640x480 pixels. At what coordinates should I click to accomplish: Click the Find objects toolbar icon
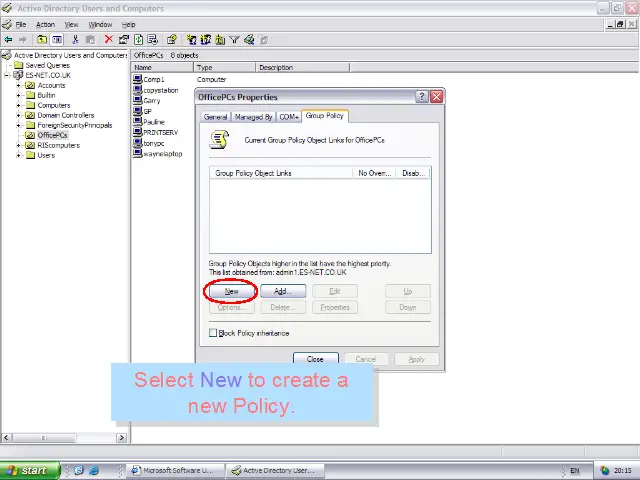[x=249, y=40]
